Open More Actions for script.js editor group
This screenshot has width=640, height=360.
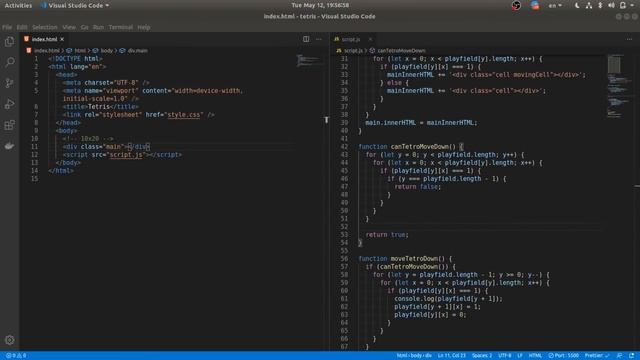[629, 39]
